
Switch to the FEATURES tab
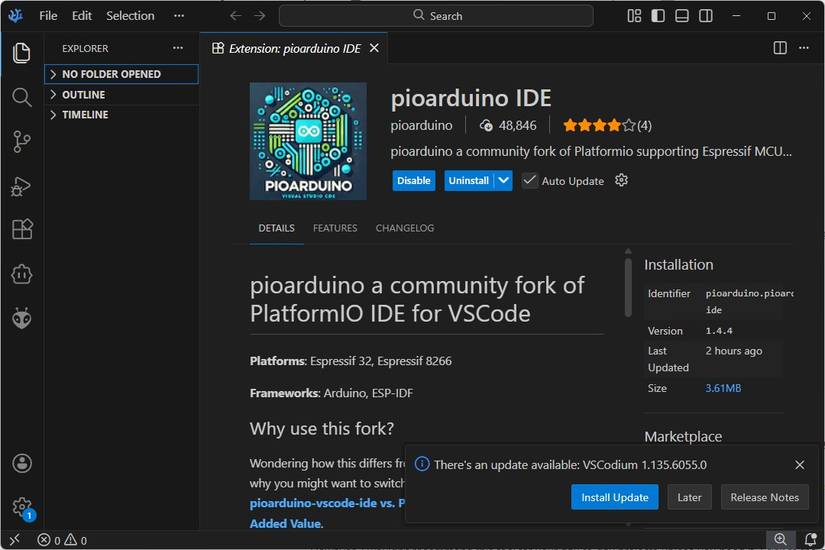coord(335,228)
